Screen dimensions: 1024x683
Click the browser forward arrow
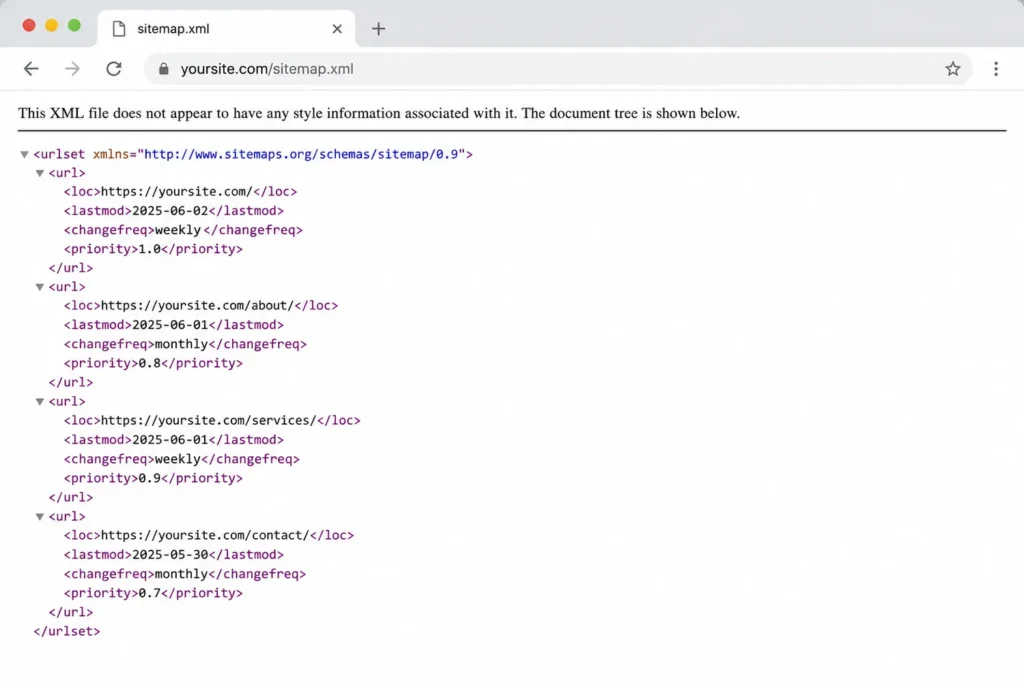pyautogui.click(x=72, y=69)
